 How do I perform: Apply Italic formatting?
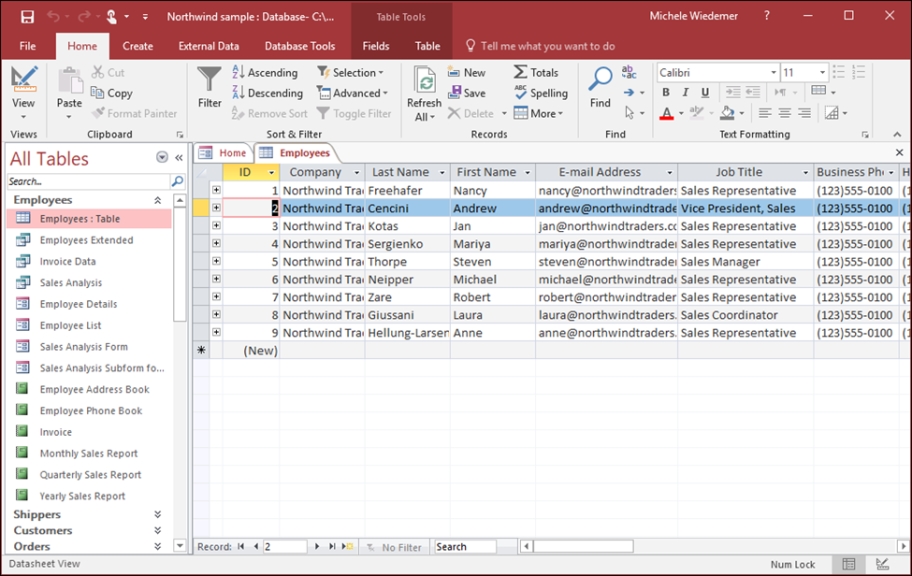pyautogui.click(x=685, y=92)
